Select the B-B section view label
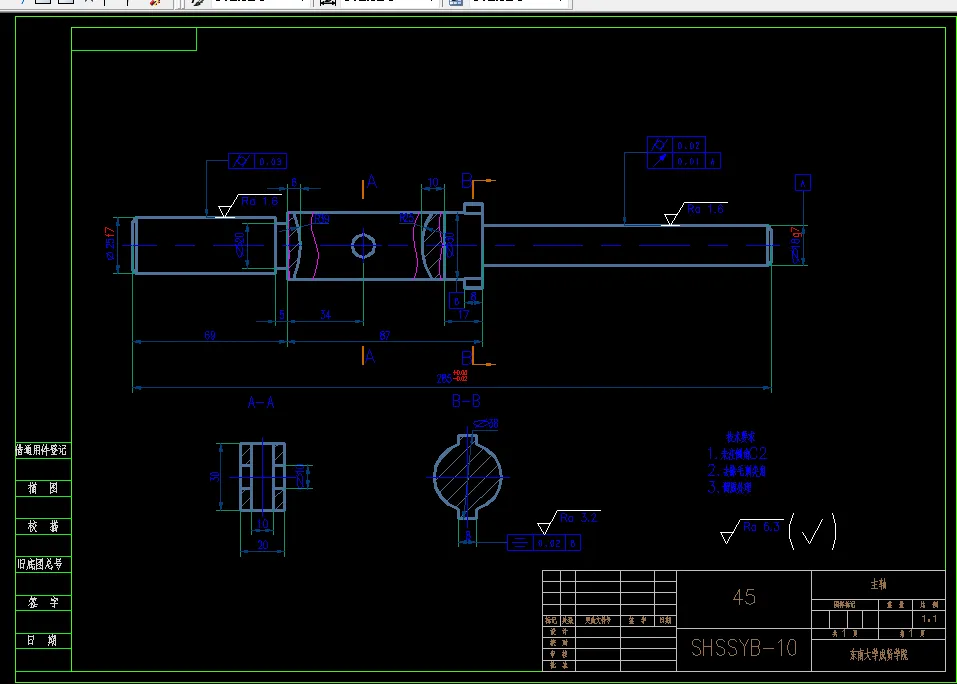This screenshot has width=957, height=684. 466,401
